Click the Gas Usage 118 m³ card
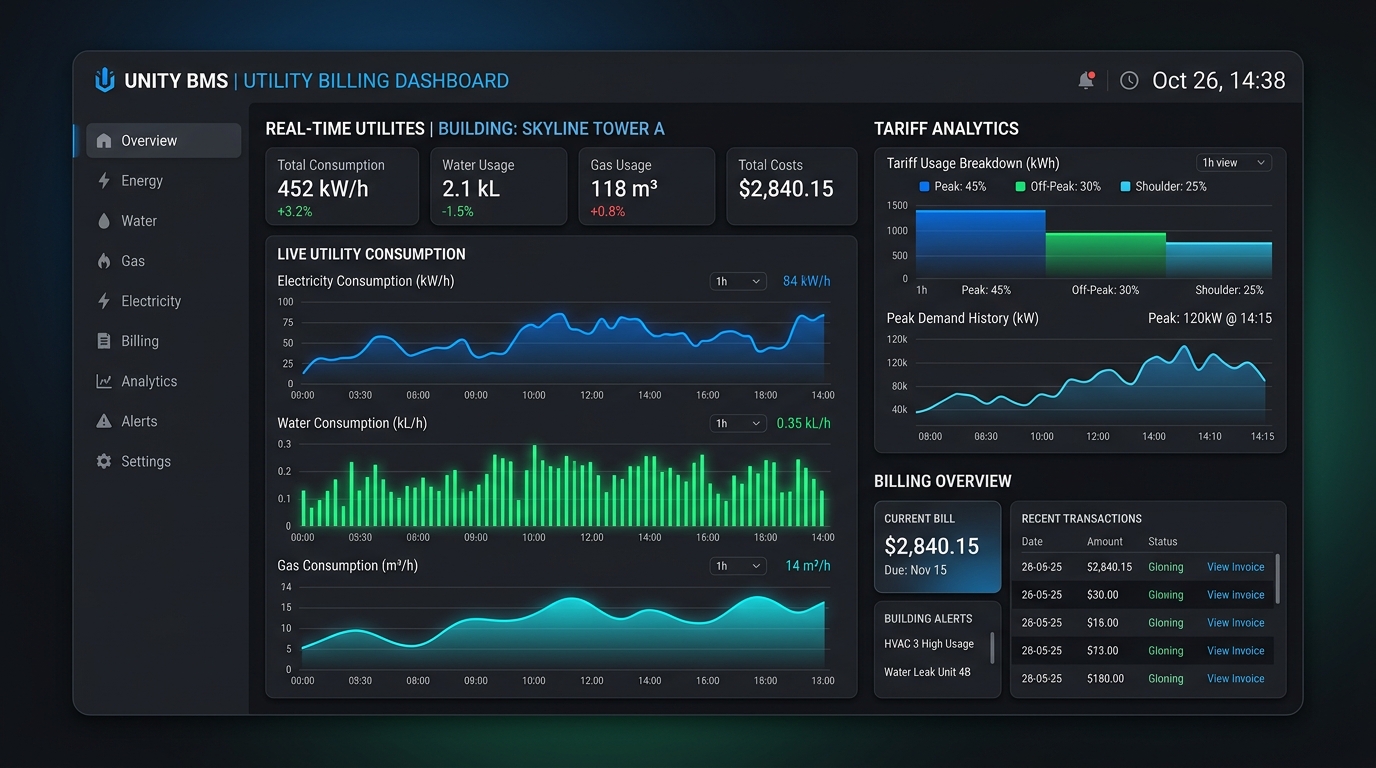This screenshot has height=768, width=1376. coord(647,186)
